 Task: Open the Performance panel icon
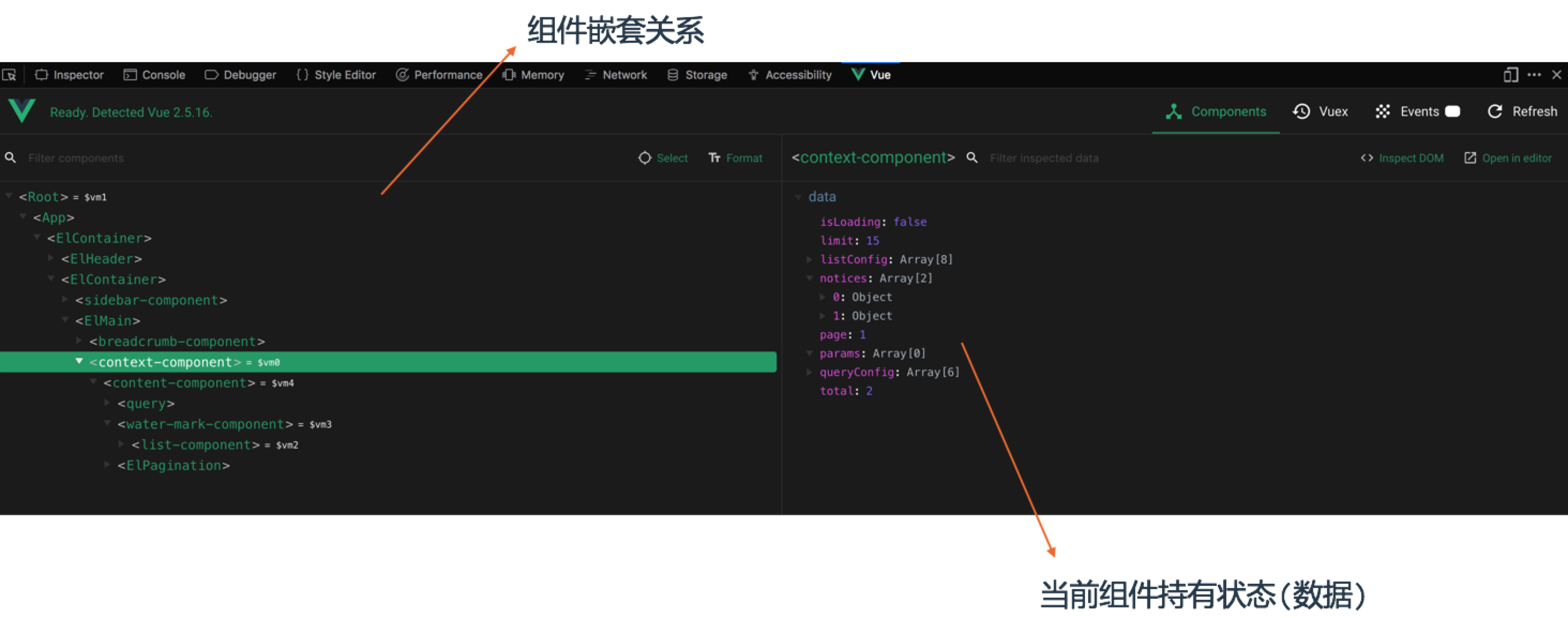403,74
